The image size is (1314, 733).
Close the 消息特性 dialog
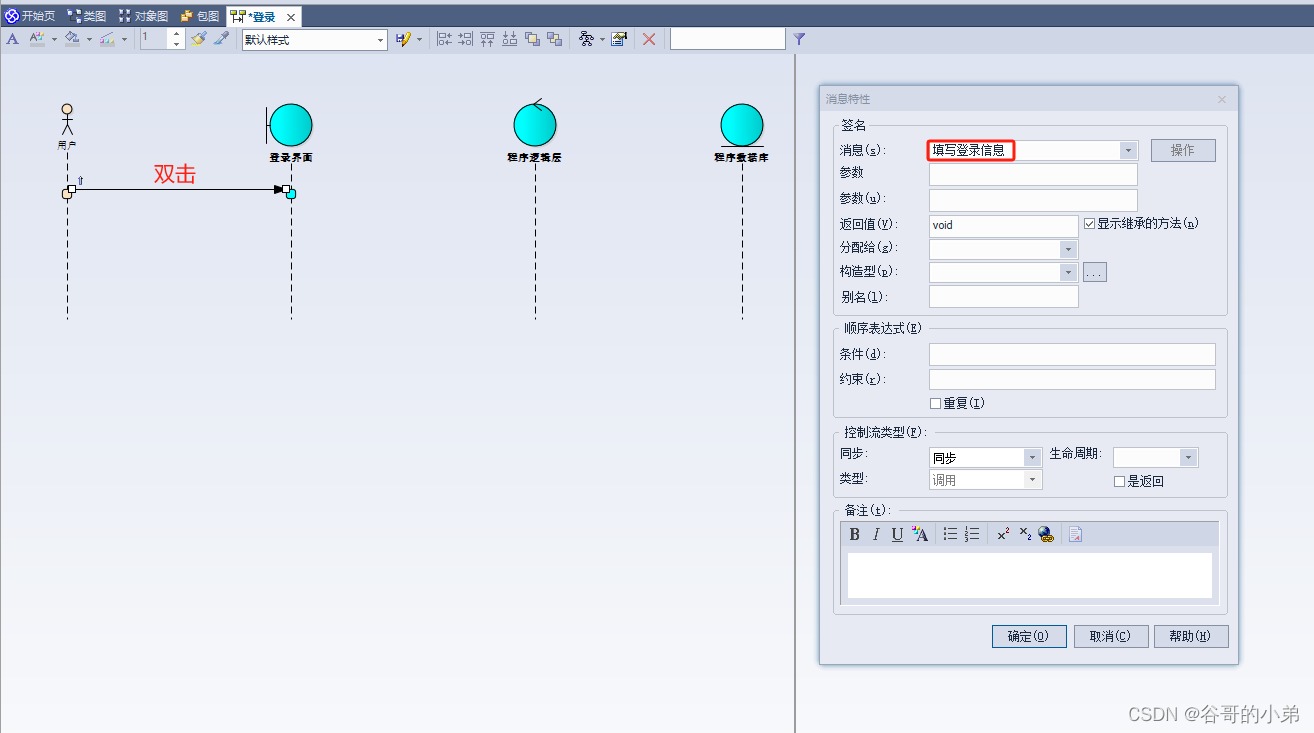1222,99
